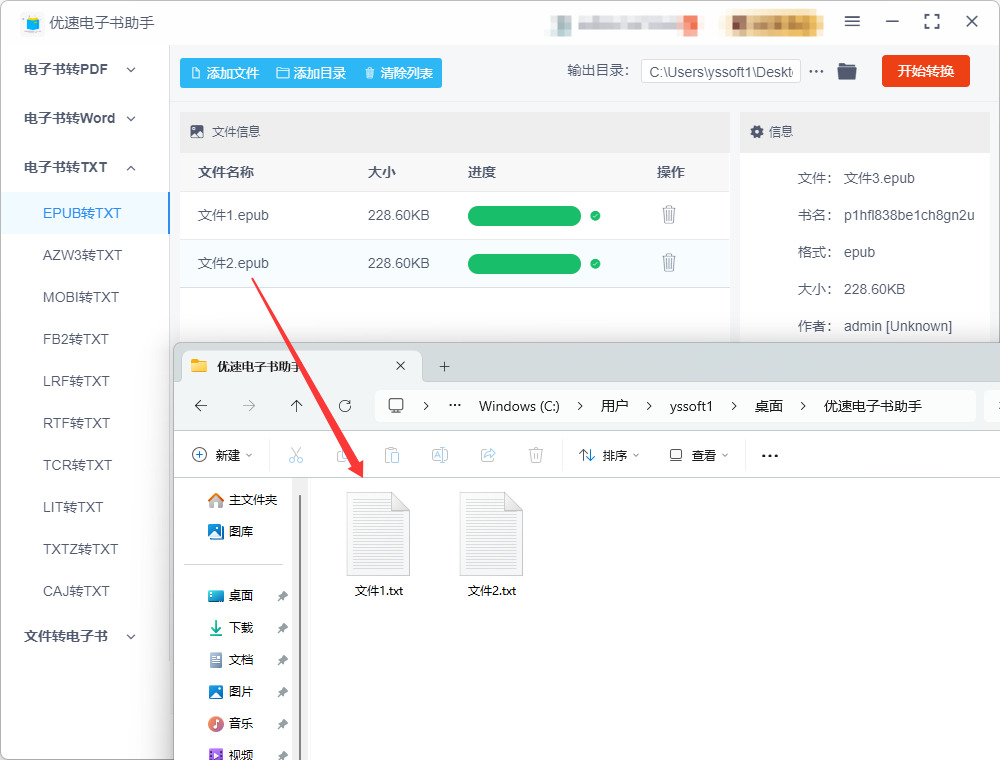The width and height of the screenshot is (1000, 760).
Task: Click the progress bar for 文件1.epub
Action: point(524,216)
